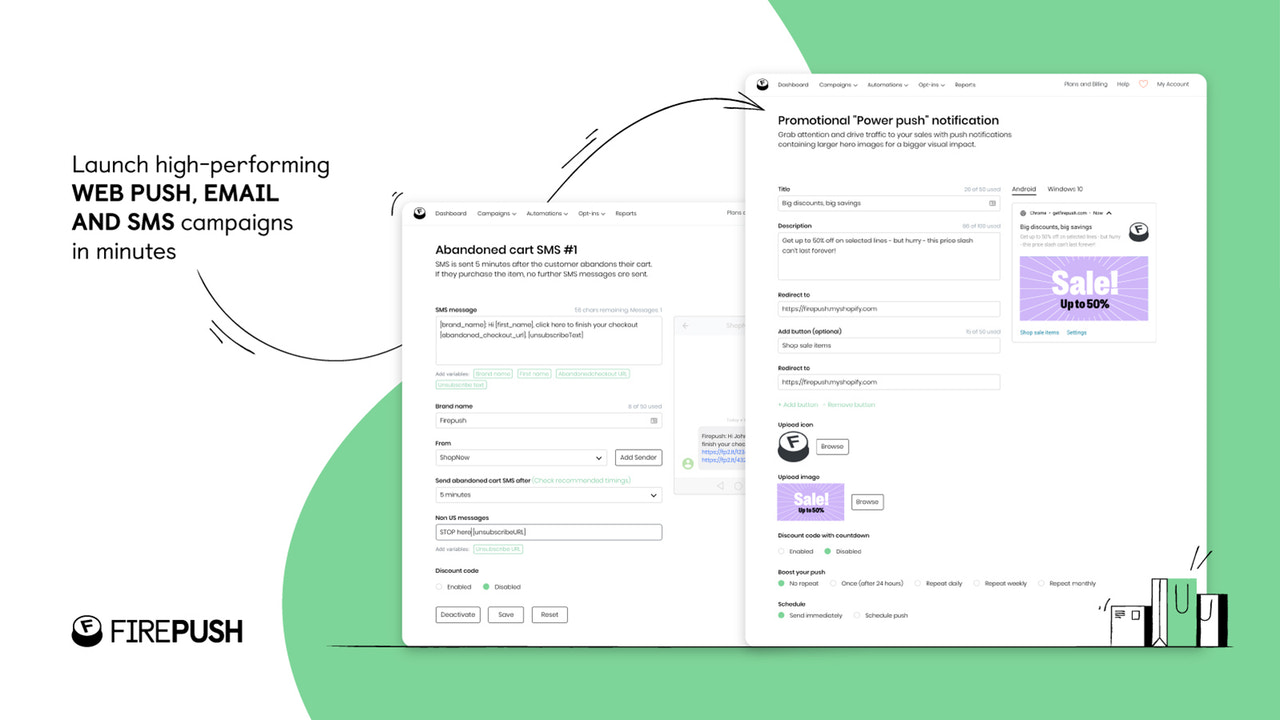Enable the Discount code for the SMS campaign
Screen dimensions: 1280x720
pos(439,587)
